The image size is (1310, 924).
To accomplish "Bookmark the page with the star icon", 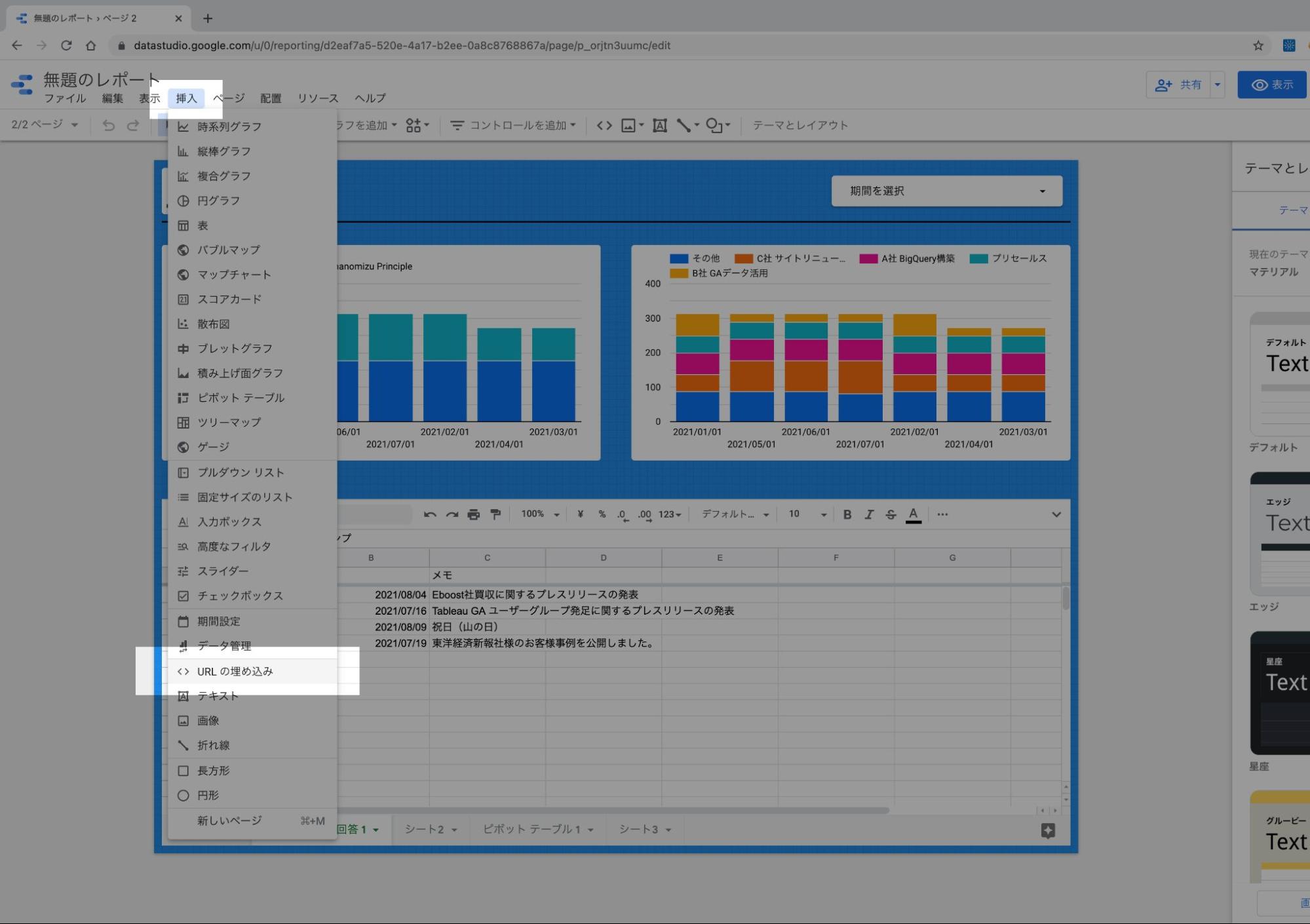I will [x=1258, y=45].
